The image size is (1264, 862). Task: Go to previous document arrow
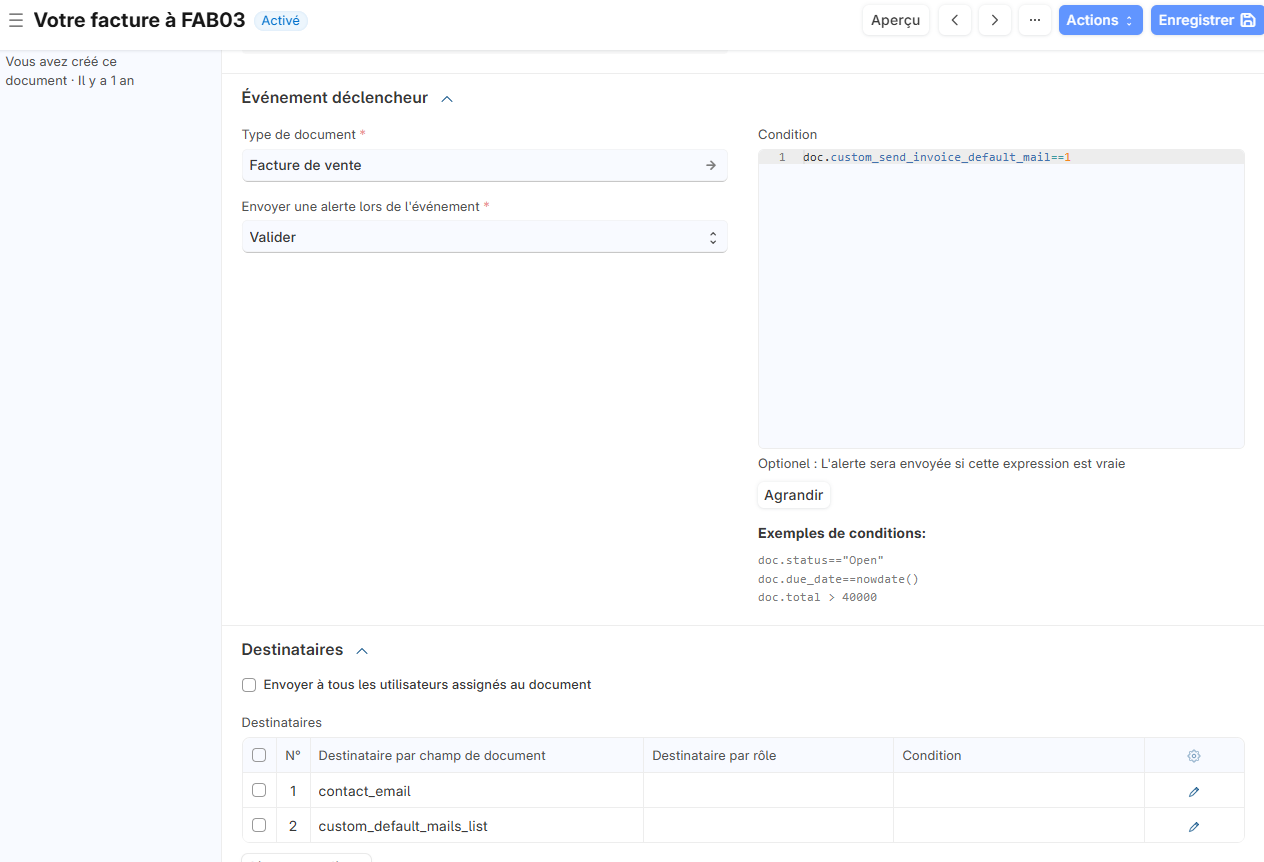coord(954,20)
